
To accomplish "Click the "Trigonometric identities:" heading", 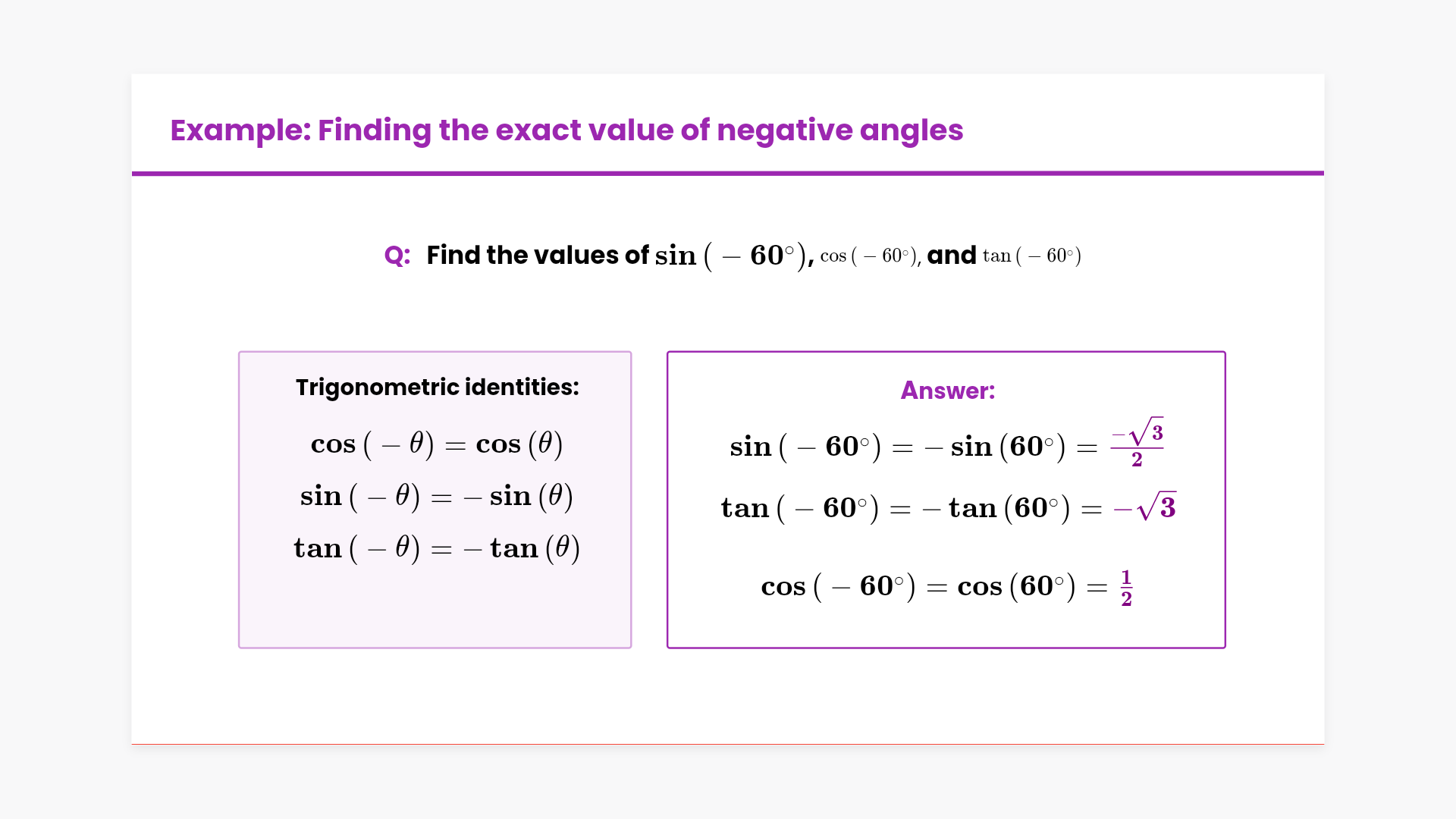I will [437, 388].
